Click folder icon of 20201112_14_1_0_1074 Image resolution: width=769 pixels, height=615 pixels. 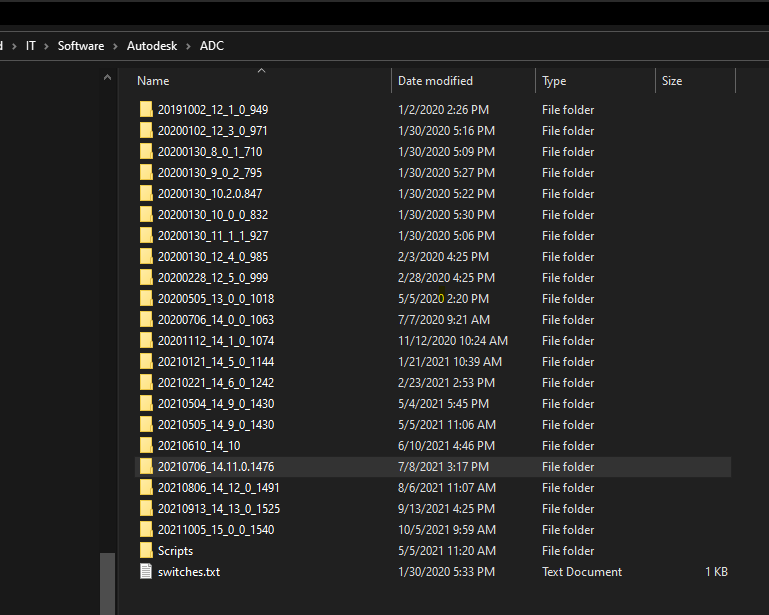(x=146, y=341)
